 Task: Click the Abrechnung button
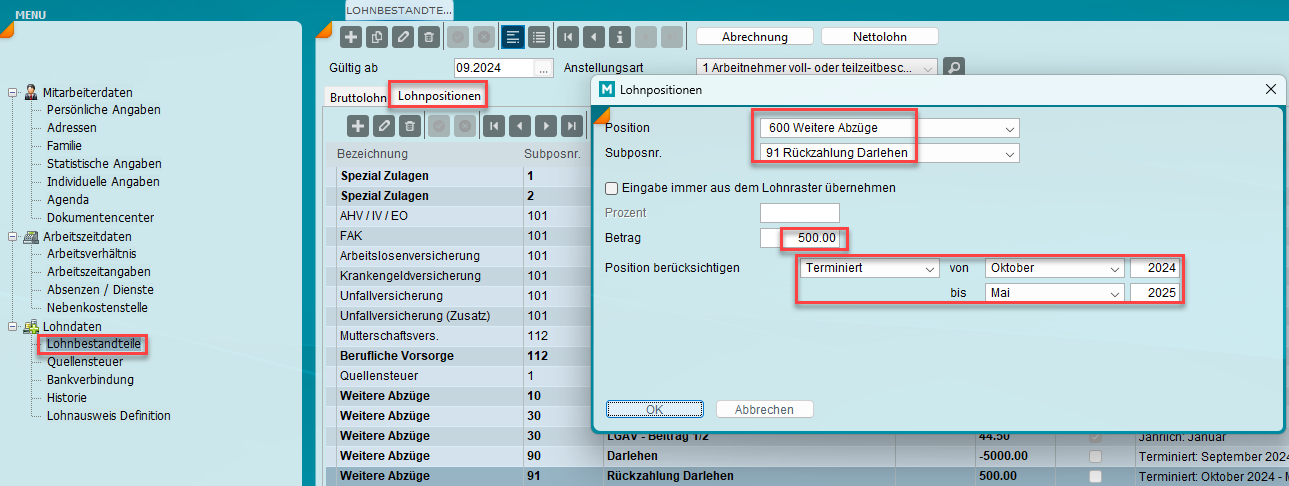point(754,37)
